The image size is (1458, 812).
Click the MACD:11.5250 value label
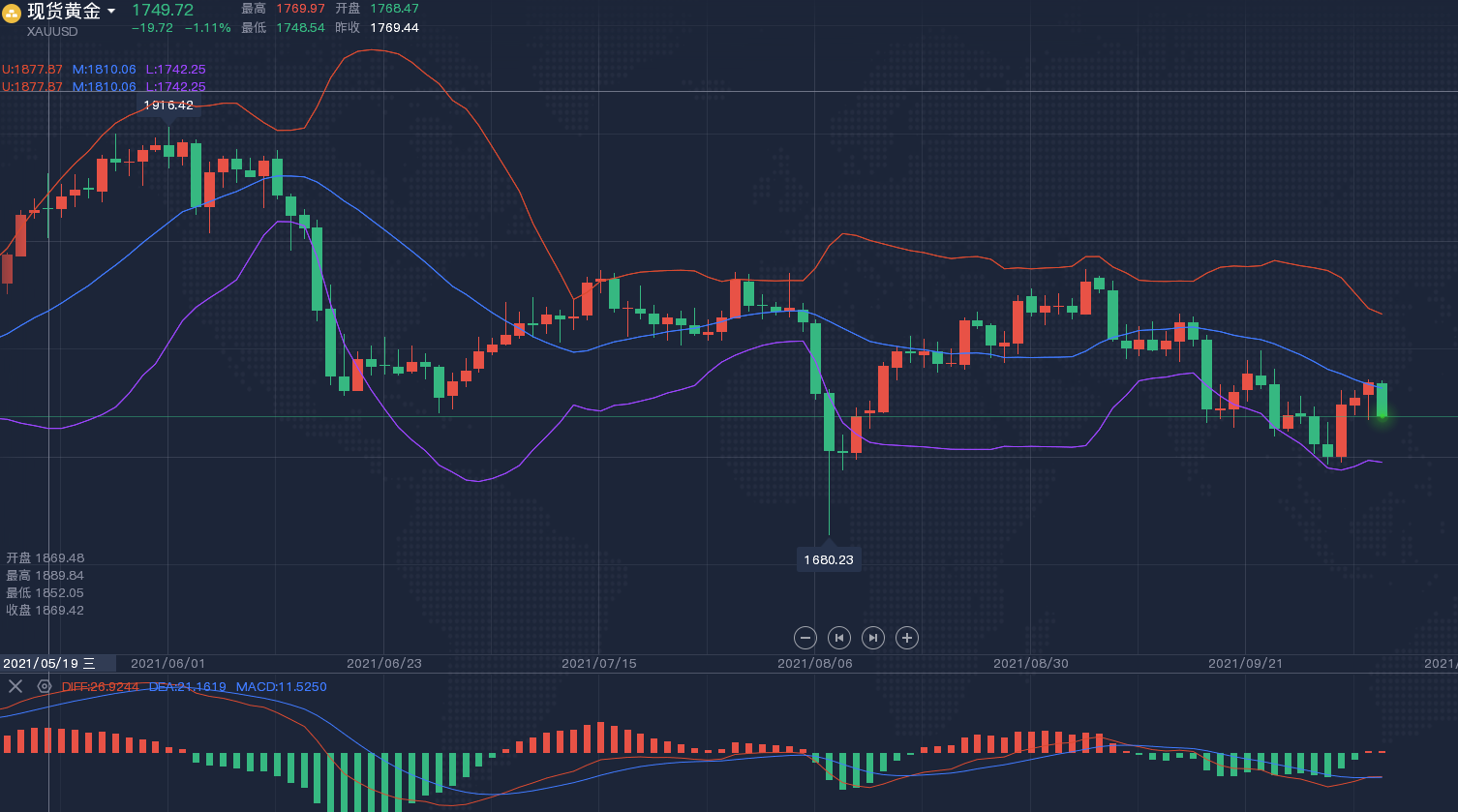281,687
